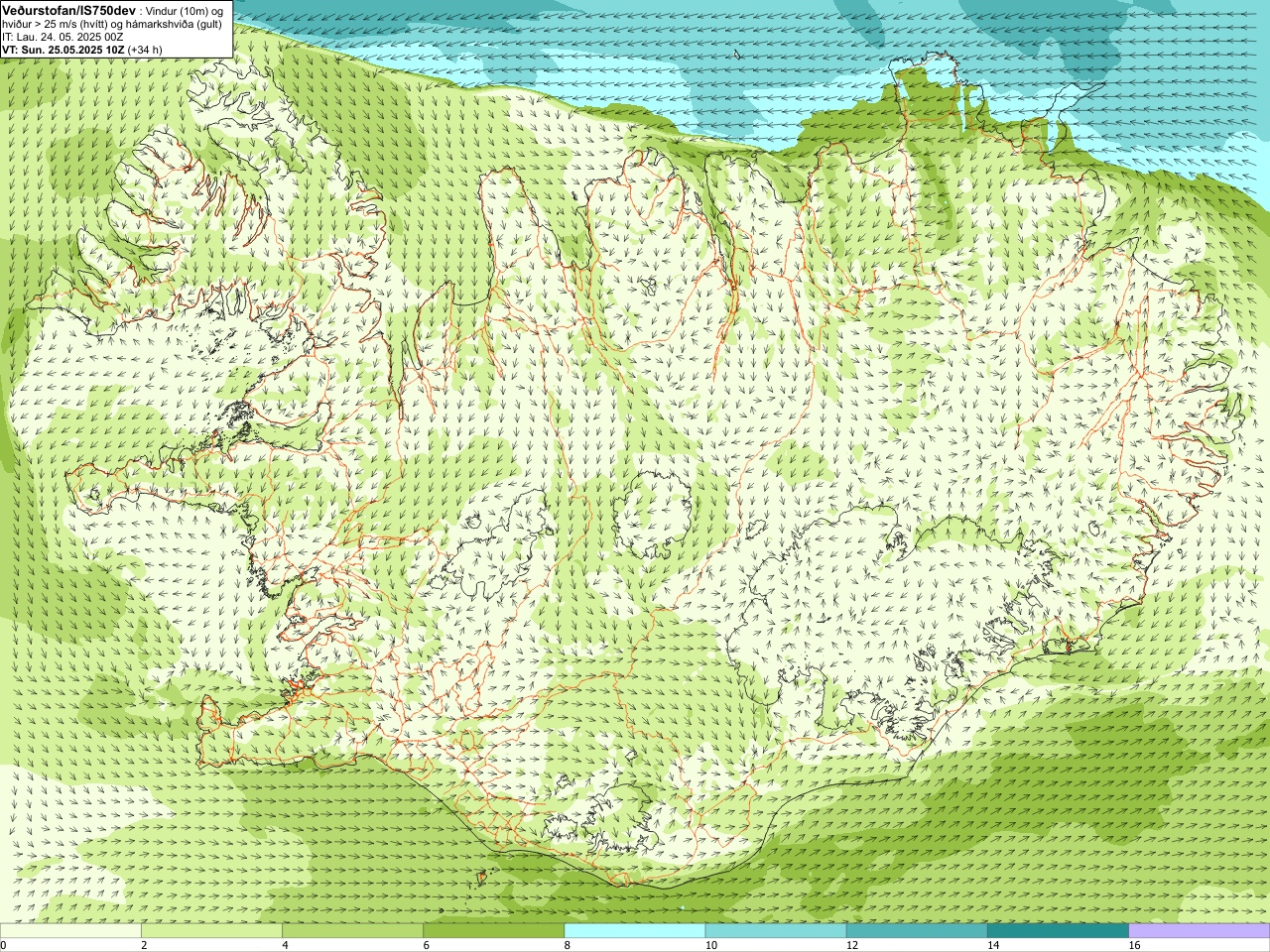1270x952 pixels.
Task: Select the 10–12 m/s turquoise swatch
Action: [776, 931]
